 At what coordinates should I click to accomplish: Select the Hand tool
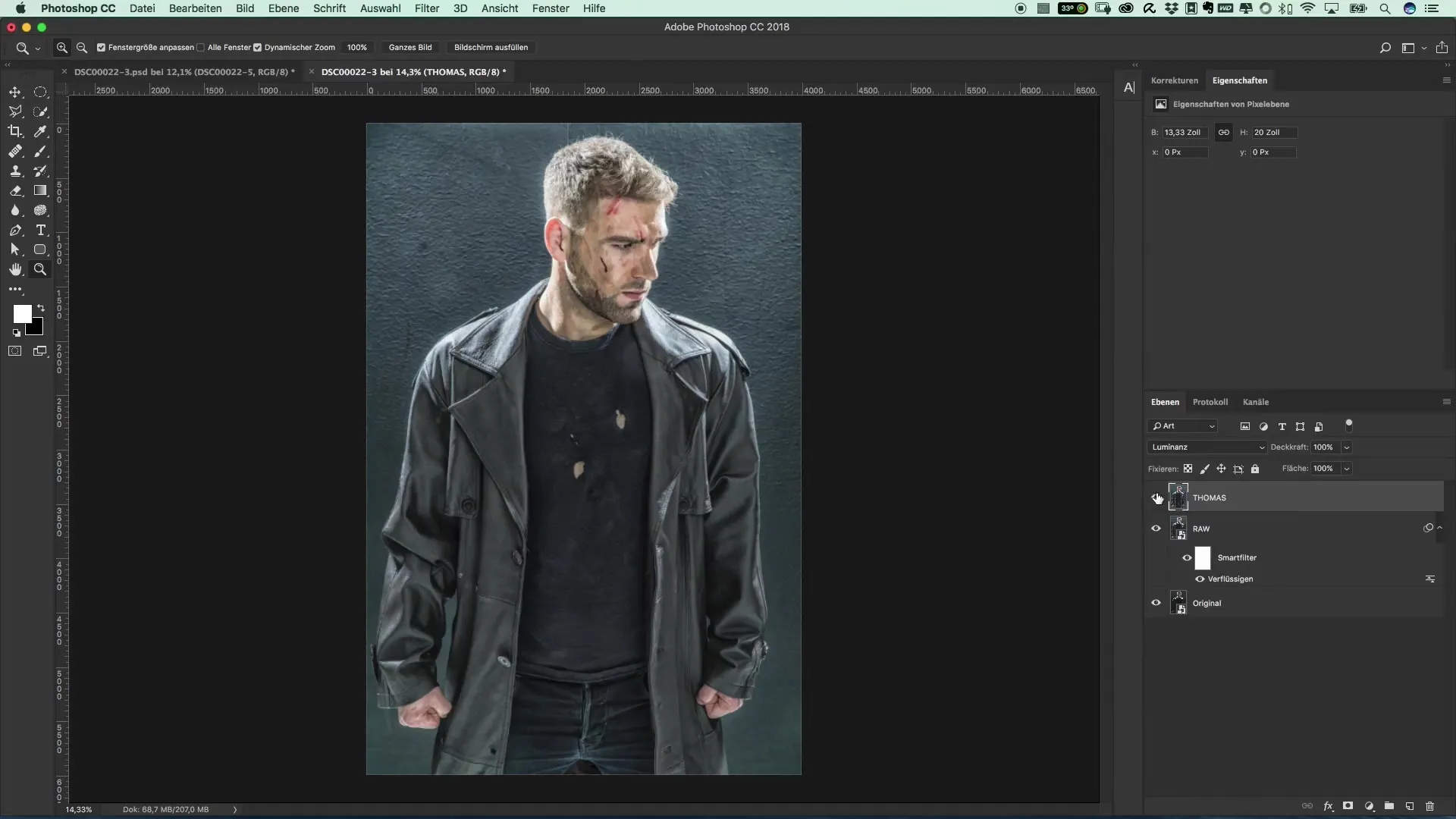click(x=15, y=269)
